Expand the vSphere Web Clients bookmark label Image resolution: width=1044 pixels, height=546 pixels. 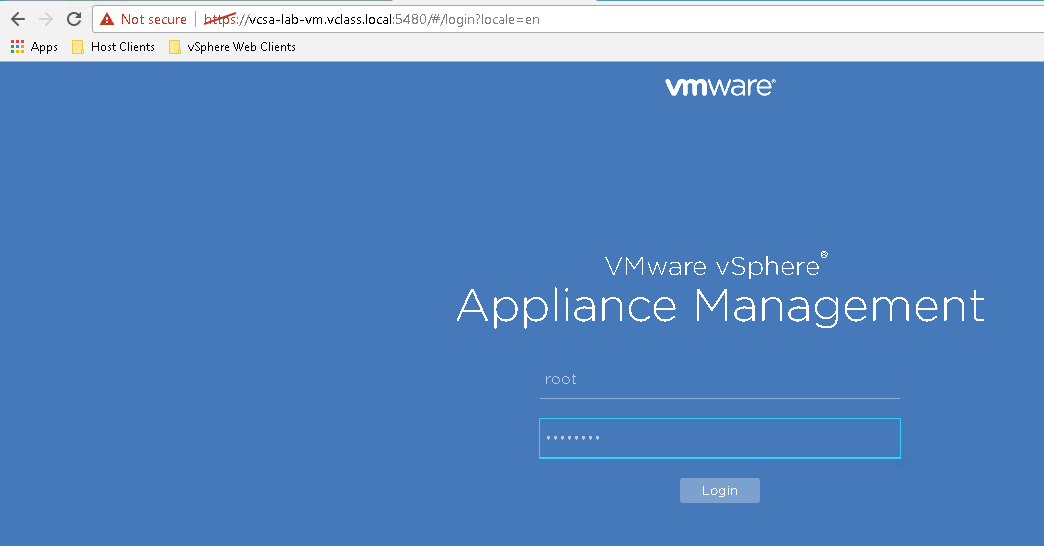[x=241, y=46]
